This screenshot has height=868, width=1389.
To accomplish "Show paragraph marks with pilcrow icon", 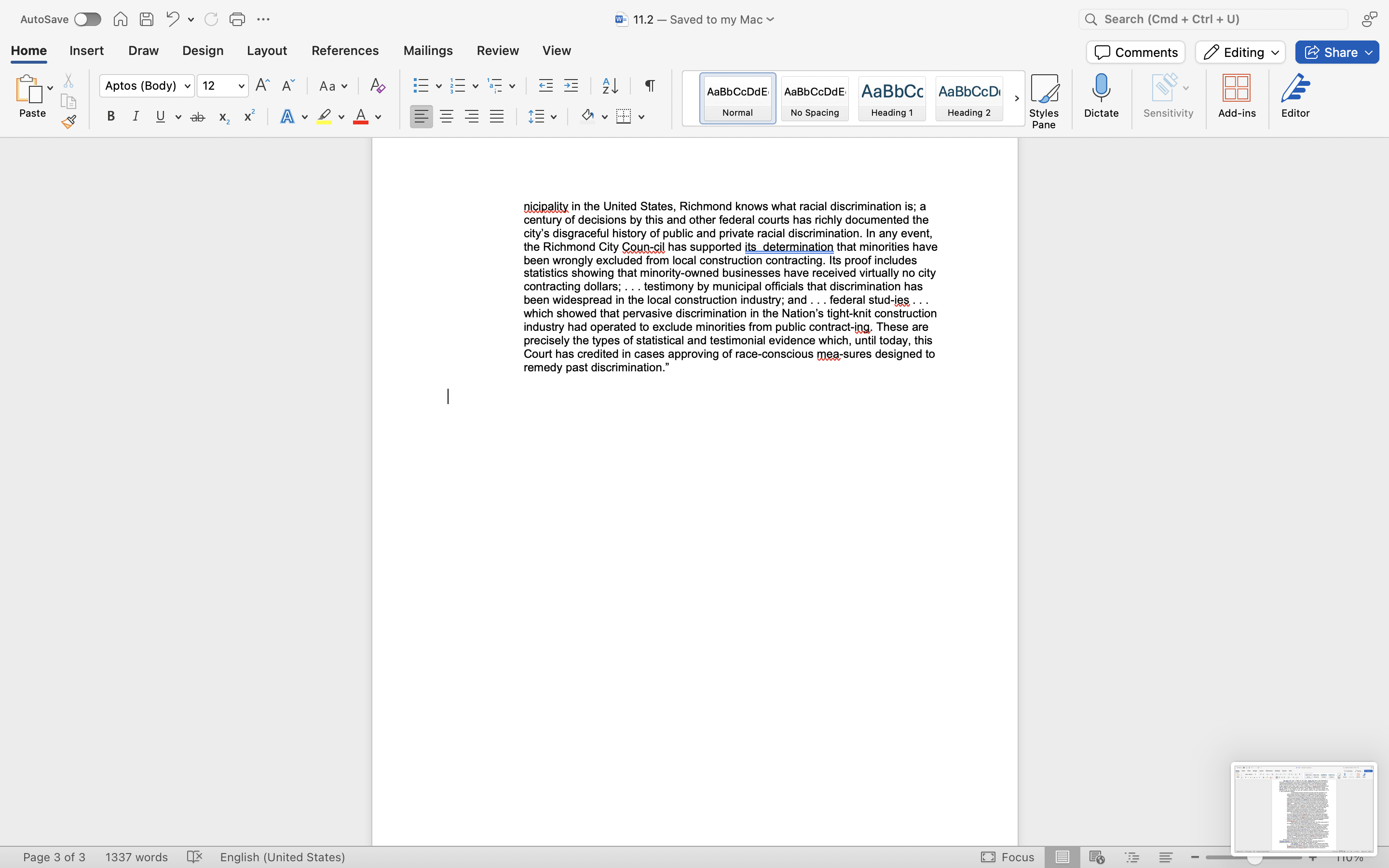I will [650, 86].
